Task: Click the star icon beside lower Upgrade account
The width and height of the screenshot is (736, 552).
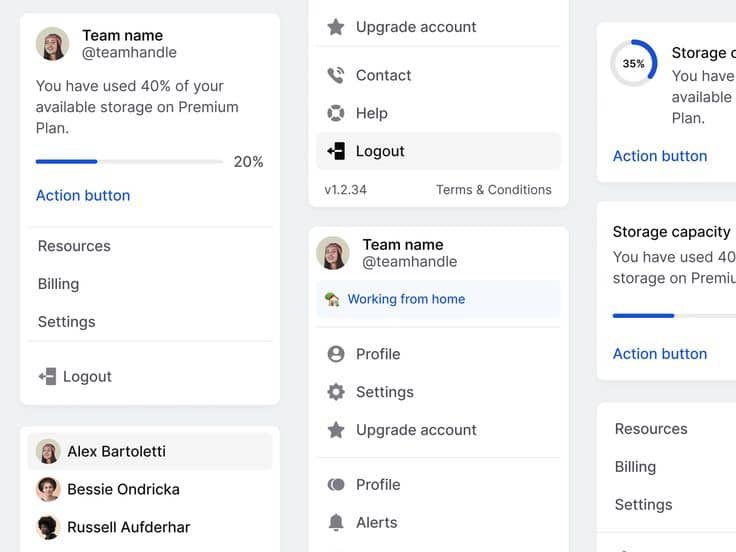Action: click(336, 430)
